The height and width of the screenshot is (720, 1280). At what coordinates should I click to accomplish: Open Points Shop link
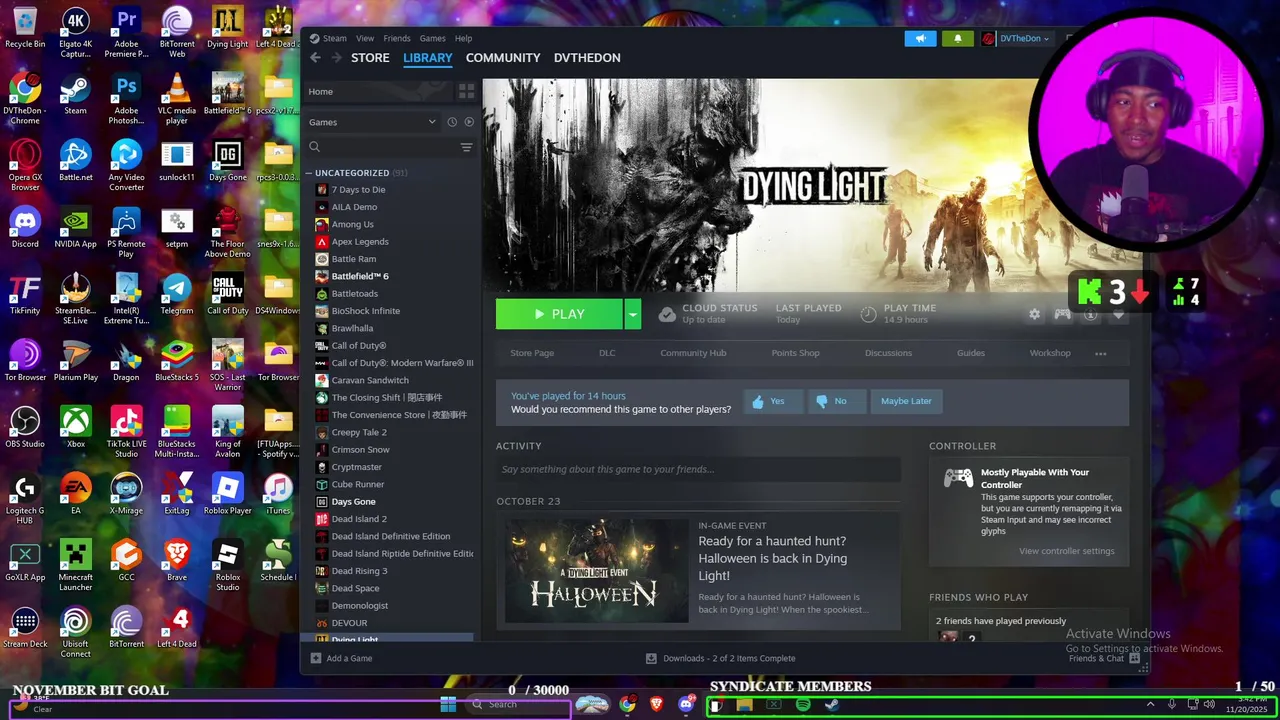point(795,353)
